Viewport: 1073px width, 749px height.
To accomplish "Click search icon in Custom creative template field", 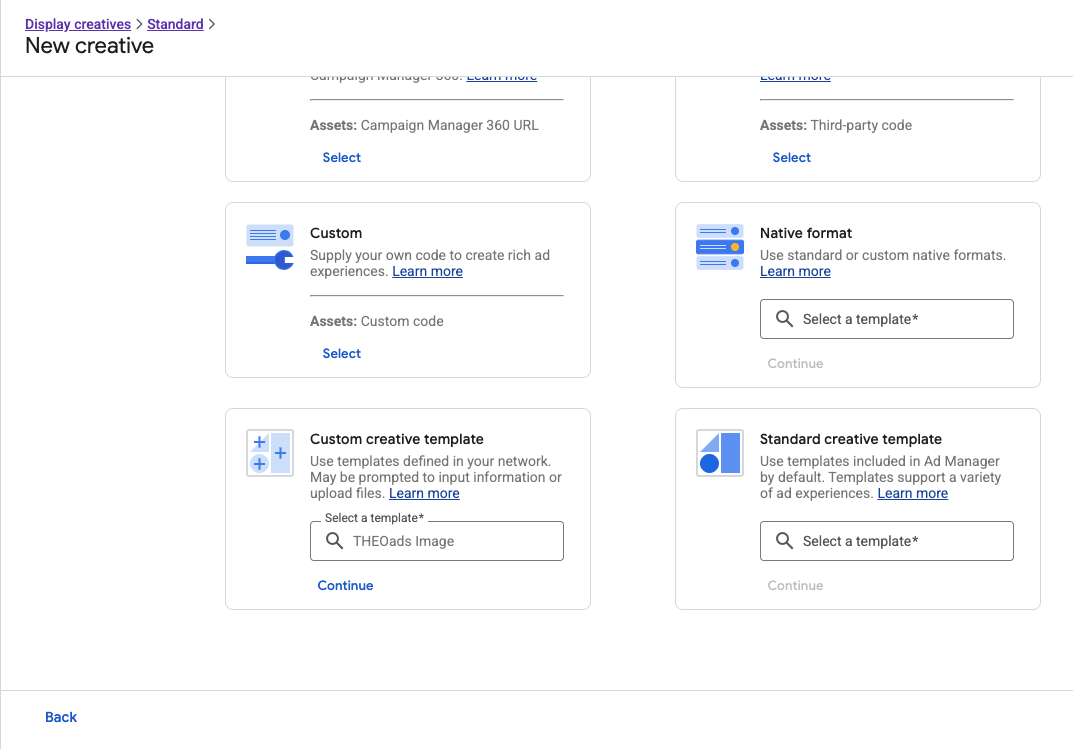I will (x=334, y=541).
